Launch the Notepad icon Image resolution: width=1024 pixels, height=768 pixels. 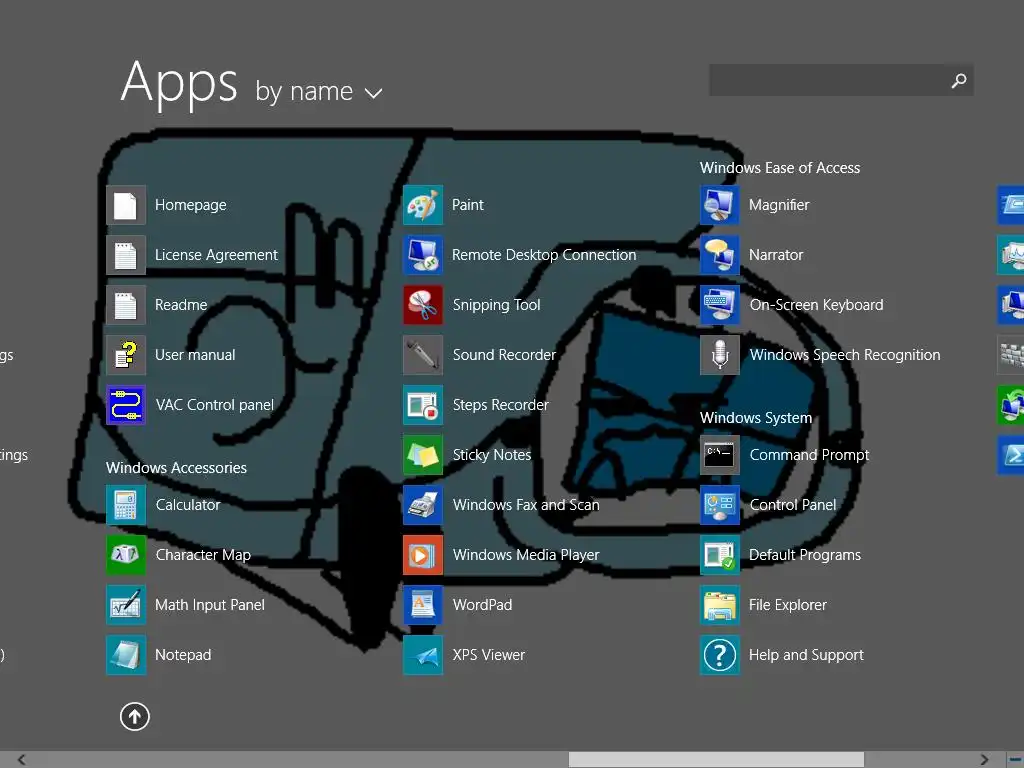(x=125, y=655)
